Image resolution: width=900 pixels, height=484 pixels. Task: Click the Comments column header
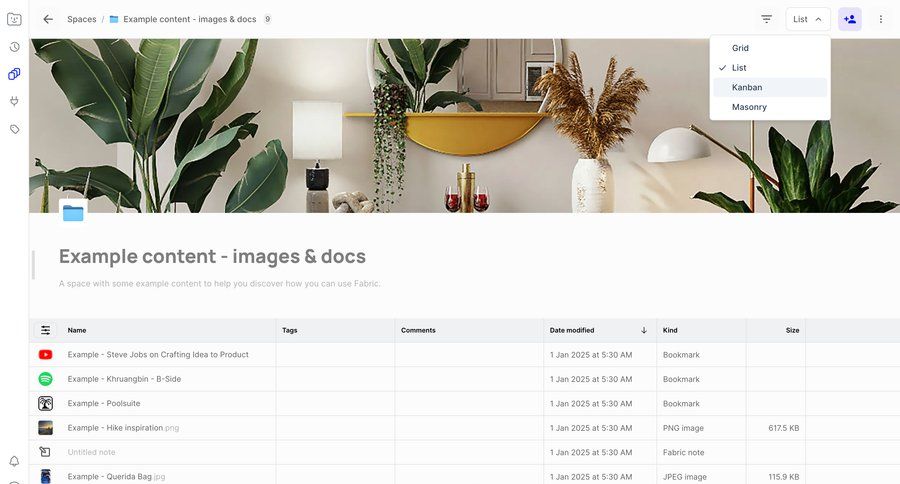[x=418, y=330]
